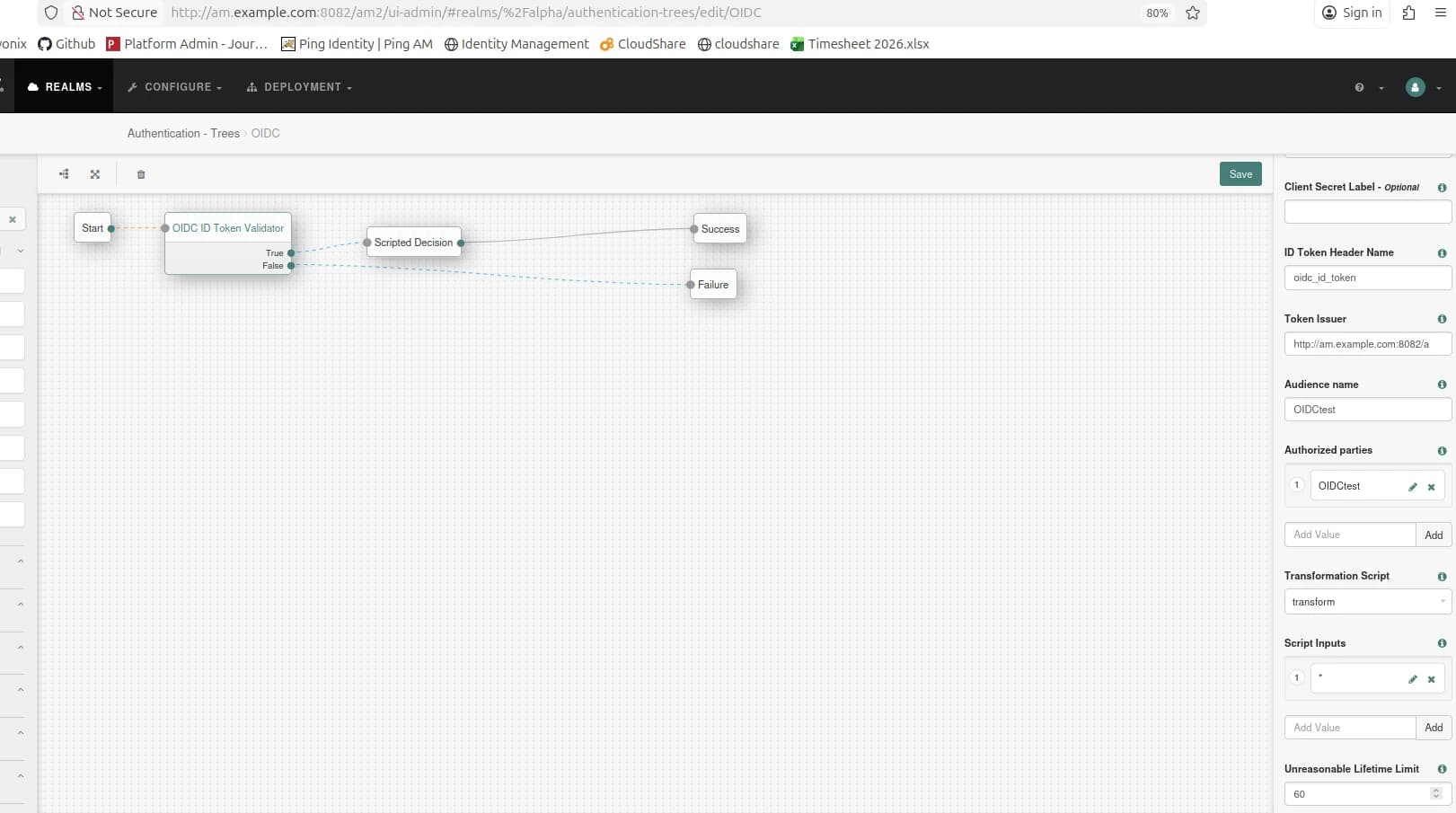The width and height of the screenshot is (1456, 813).
Task: Click info icon next to Audience name
Action: point(1442,384)
